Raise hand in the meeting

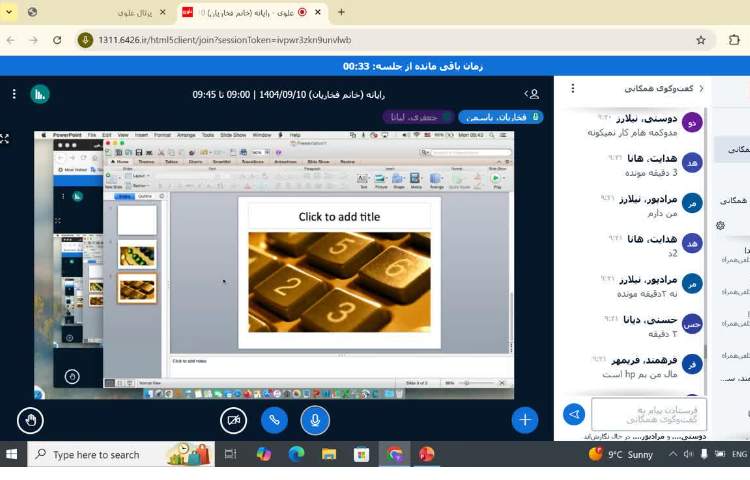click(x=30, y=420)
